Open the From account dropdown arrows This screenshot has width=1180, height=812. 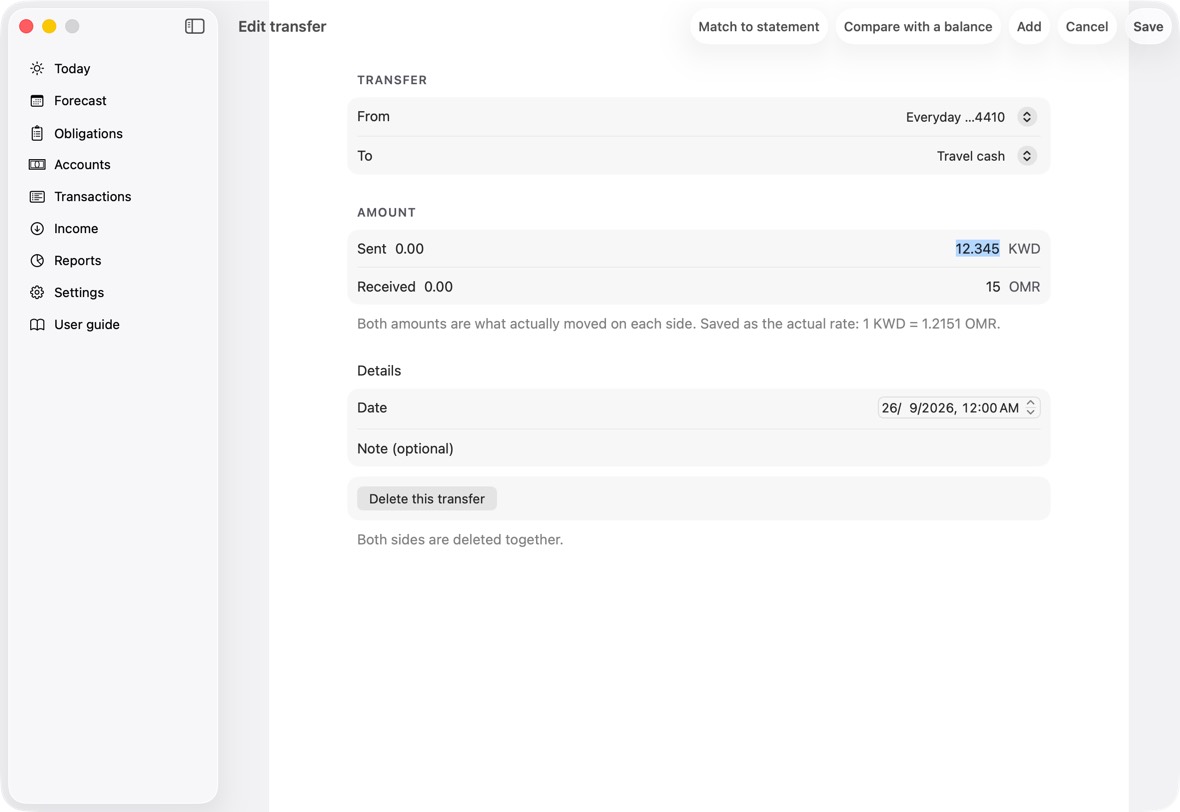[x=1026, y=117]
